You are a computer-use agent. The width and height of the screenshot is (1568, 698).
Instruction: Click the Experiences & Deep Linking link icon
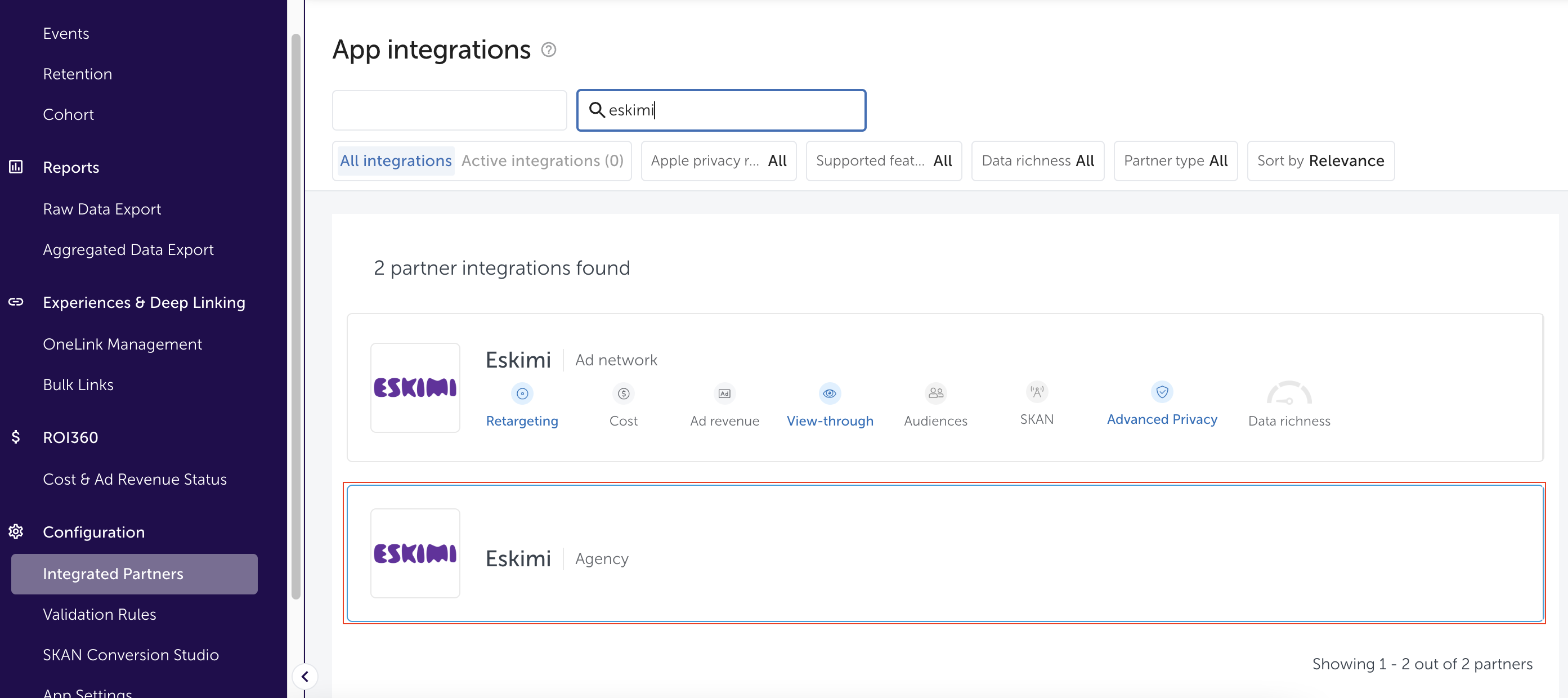[x=16, y=302]
